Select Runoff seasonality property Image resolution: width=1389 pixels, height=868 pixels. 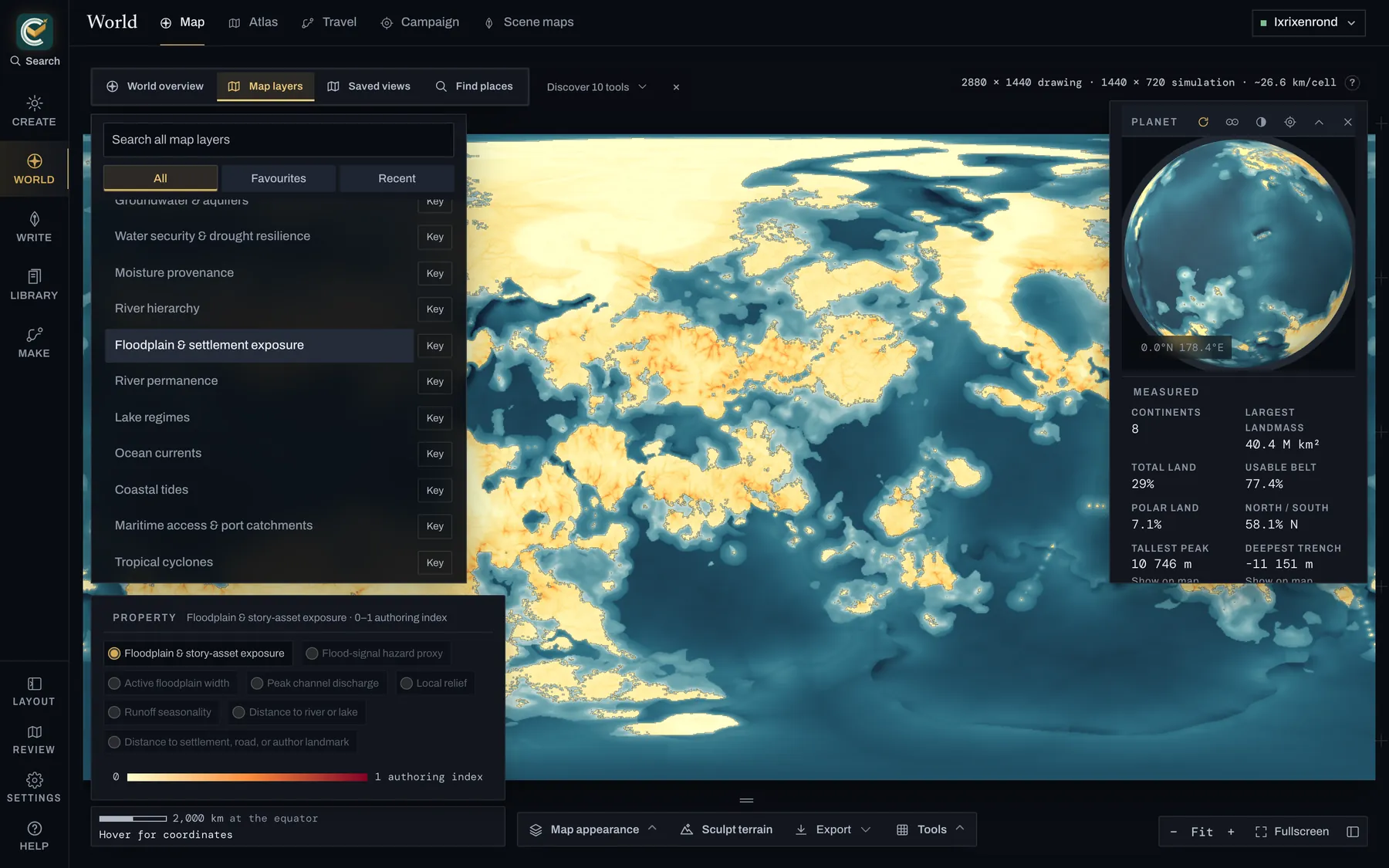pos(161,712)
